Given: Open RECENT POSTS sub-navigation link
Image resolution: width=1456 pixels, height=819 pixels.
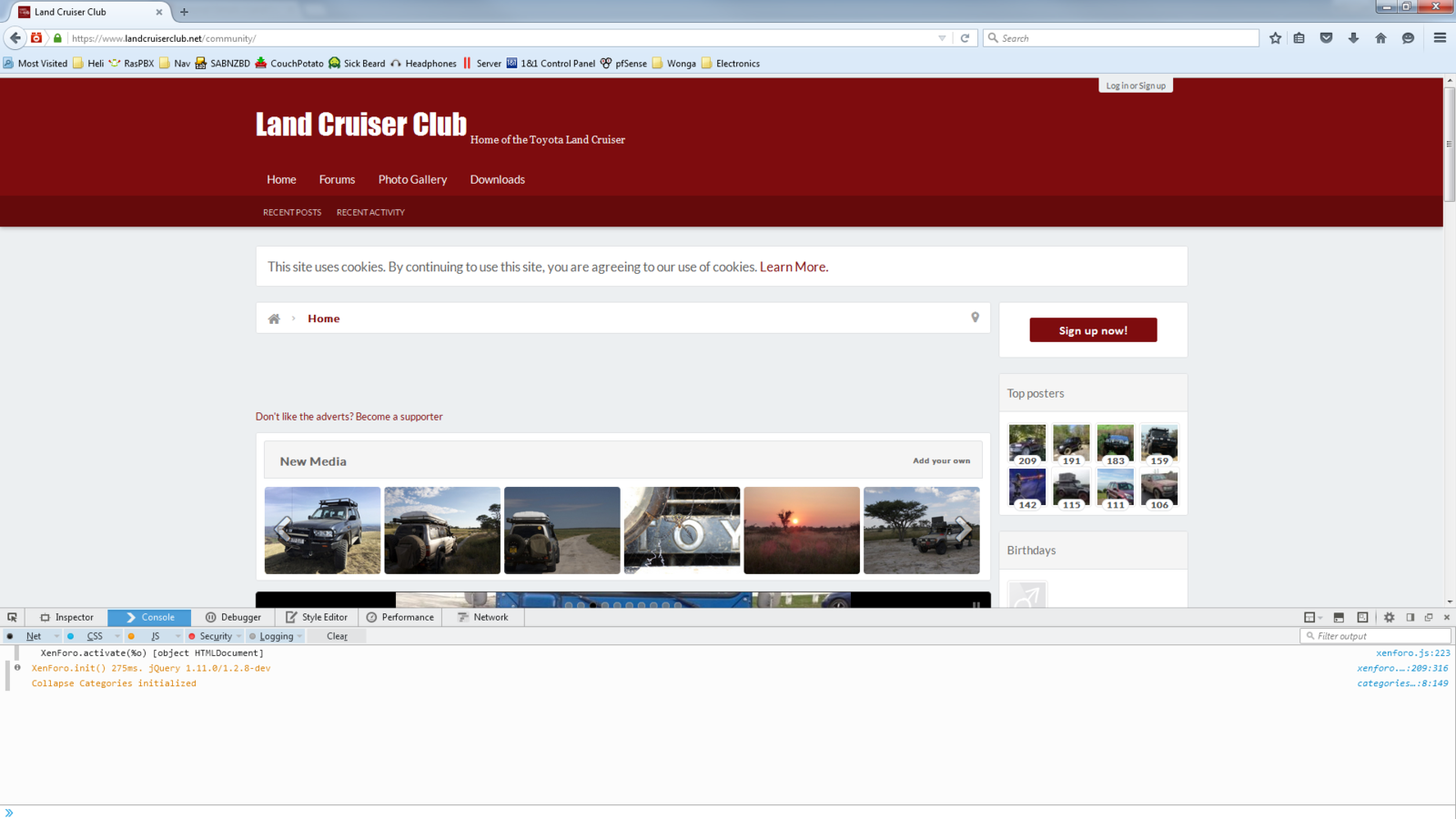Looking at the screenshot, I should pos(292,212).
